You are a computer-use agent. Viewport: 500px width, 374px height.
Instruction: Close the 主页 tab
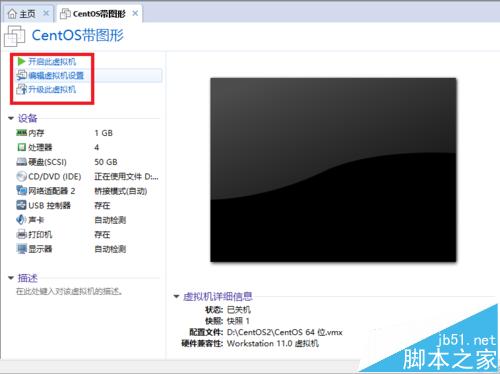(x=46, y=13)
